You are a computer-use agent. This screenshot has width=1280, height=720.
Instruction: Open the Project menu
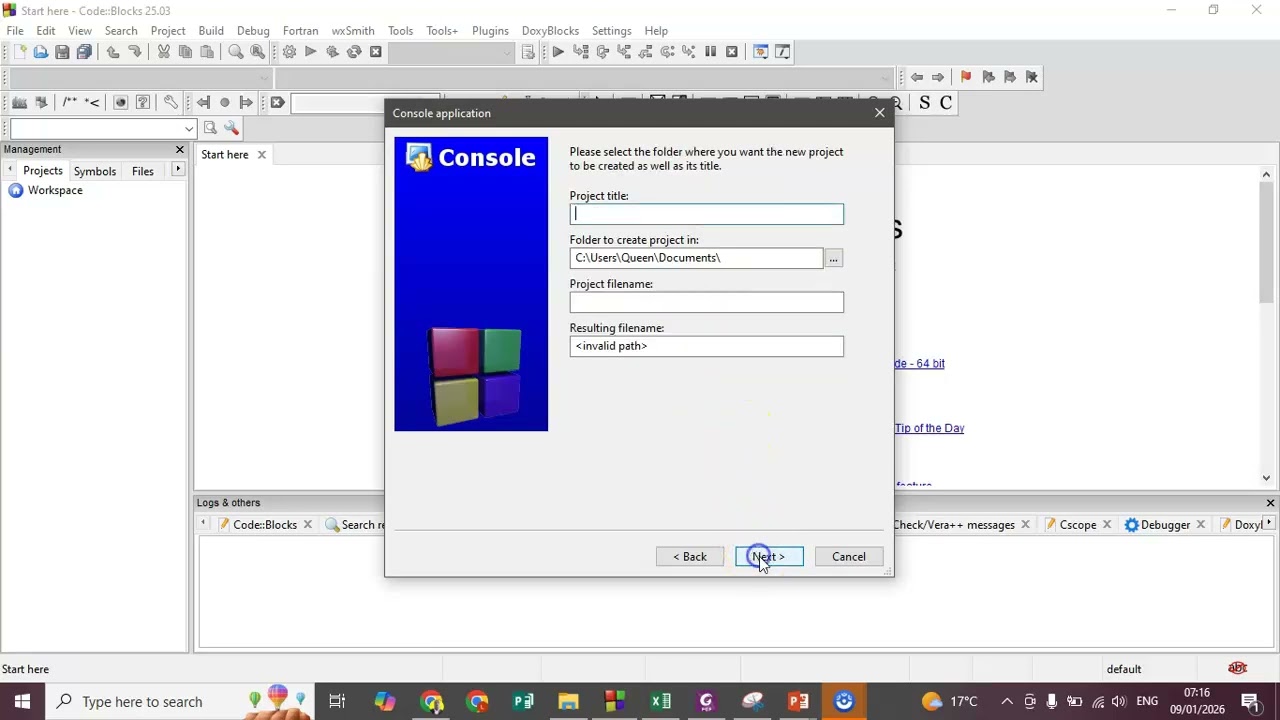click(x=168, y=31)
